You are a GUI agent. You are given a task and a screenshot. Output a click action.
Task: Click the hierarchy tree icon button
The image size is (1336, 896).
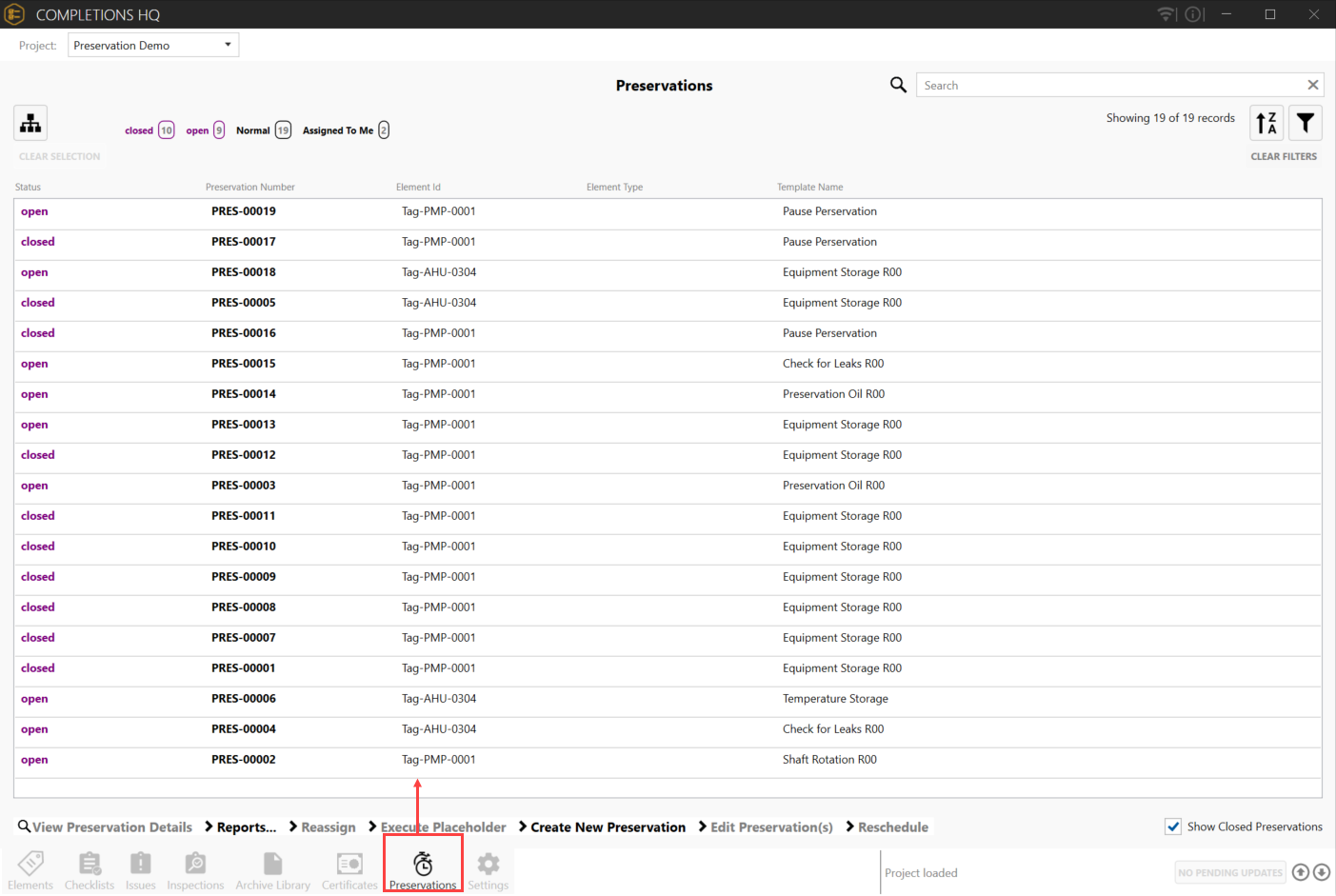pyautogui.click(x=30, y=123)
